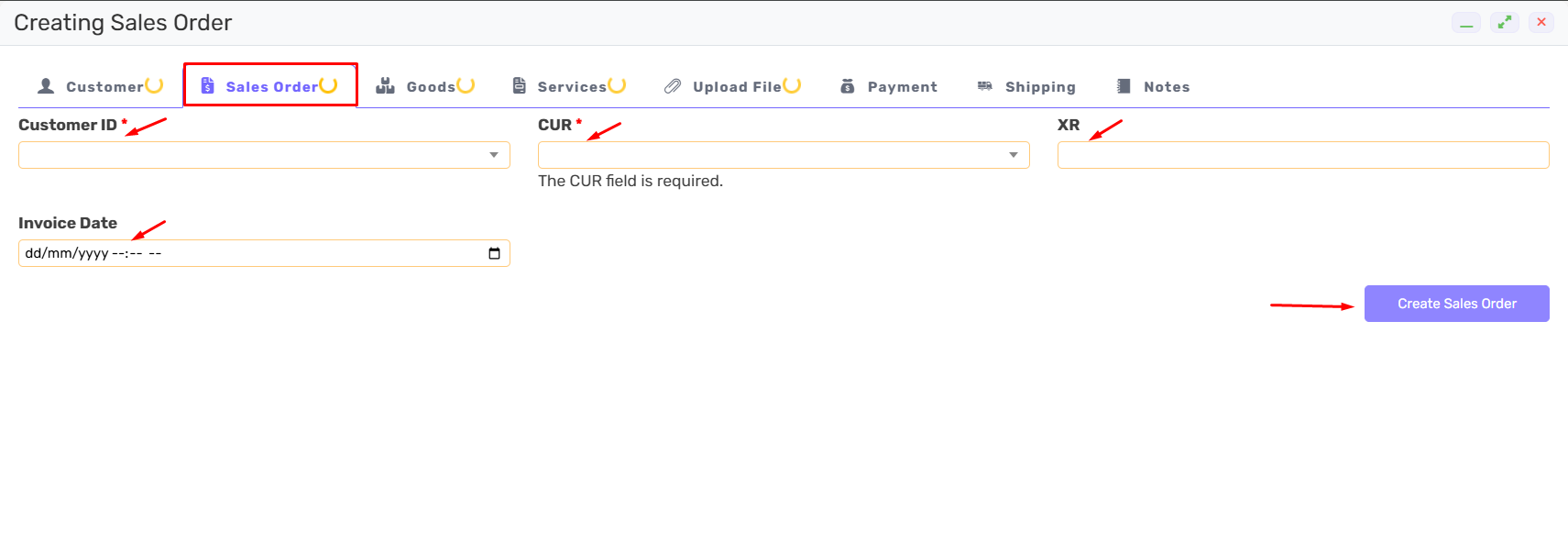Viewport: 1568px width, 543px height.
Task: Open the Customer ID combo box
Action: coord(264,155)
